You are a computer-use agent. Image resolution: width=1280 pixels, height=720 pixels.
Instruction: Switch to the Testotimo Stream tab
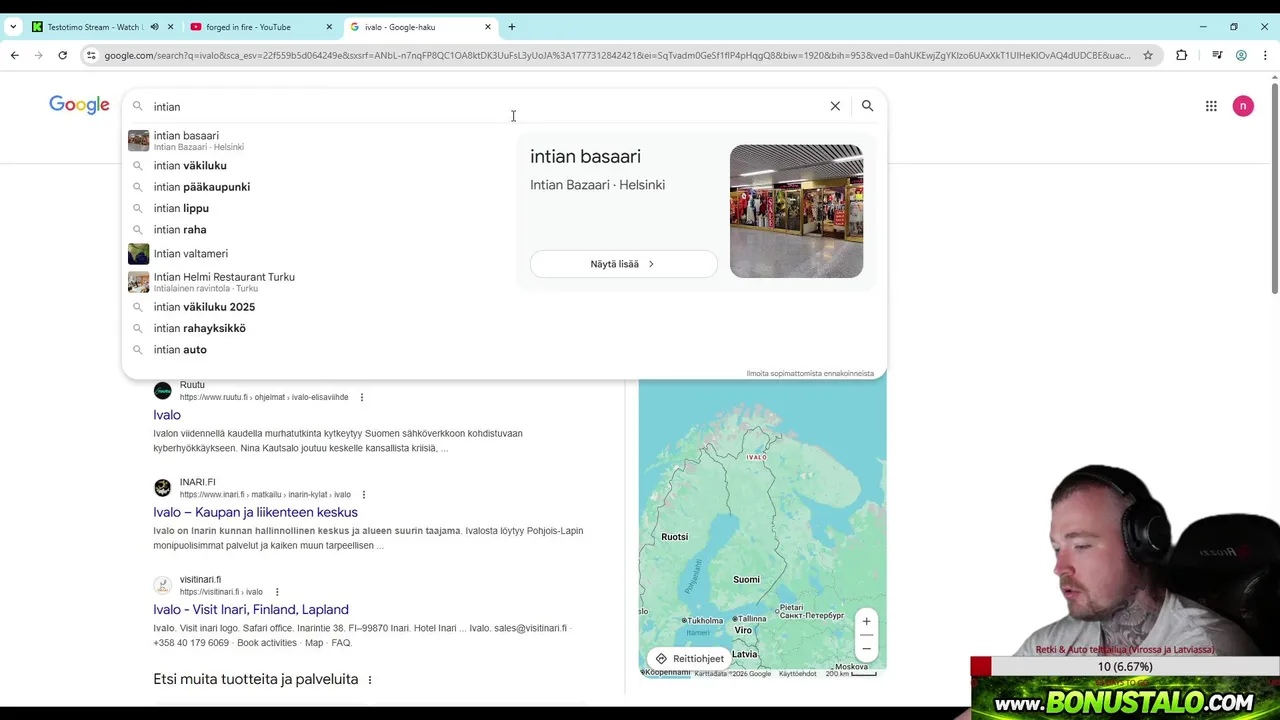(x=95, y=27)
